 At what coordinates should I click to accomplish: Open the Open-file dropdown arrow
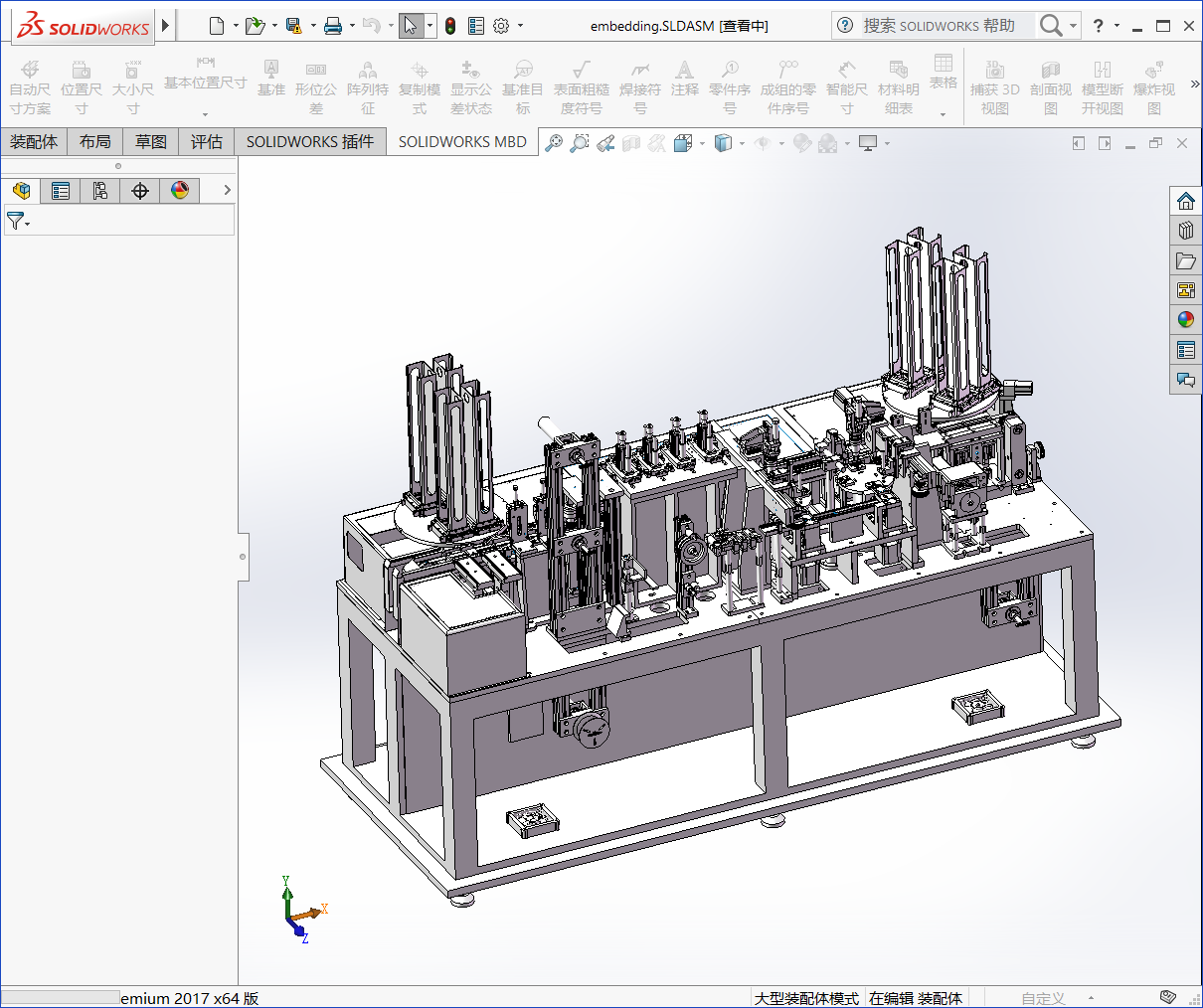[274, 26]
